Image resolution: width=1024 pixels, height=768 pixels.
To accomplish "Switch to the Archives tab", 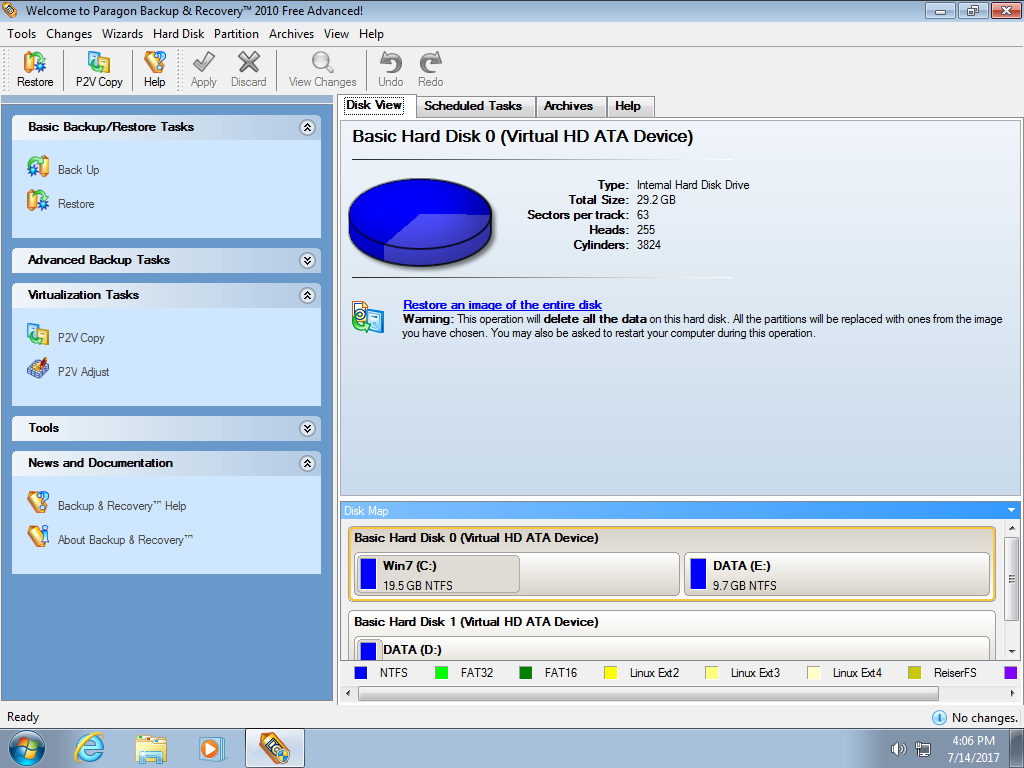I will (x=568, y=106).
